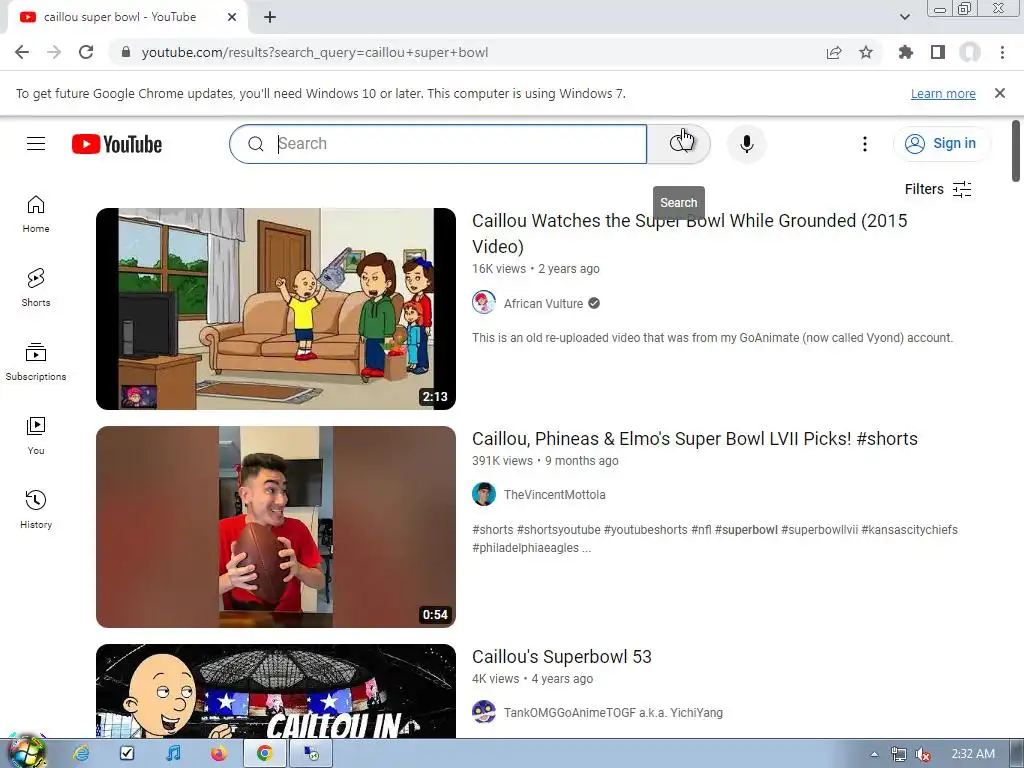
Task: Click the muted volume tray icon
Action: (x=923, y=754)
